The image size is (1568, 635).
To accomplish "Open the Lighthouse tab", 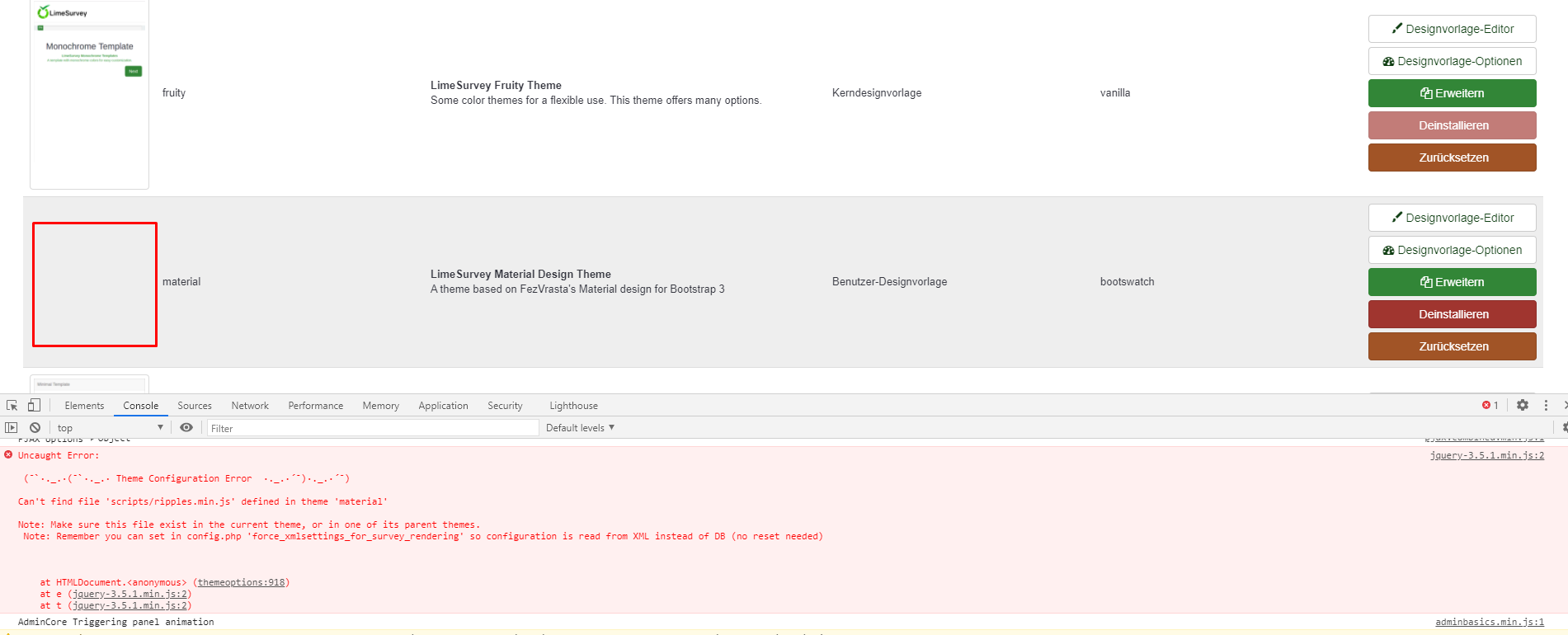I will click(x=574, y=406).
